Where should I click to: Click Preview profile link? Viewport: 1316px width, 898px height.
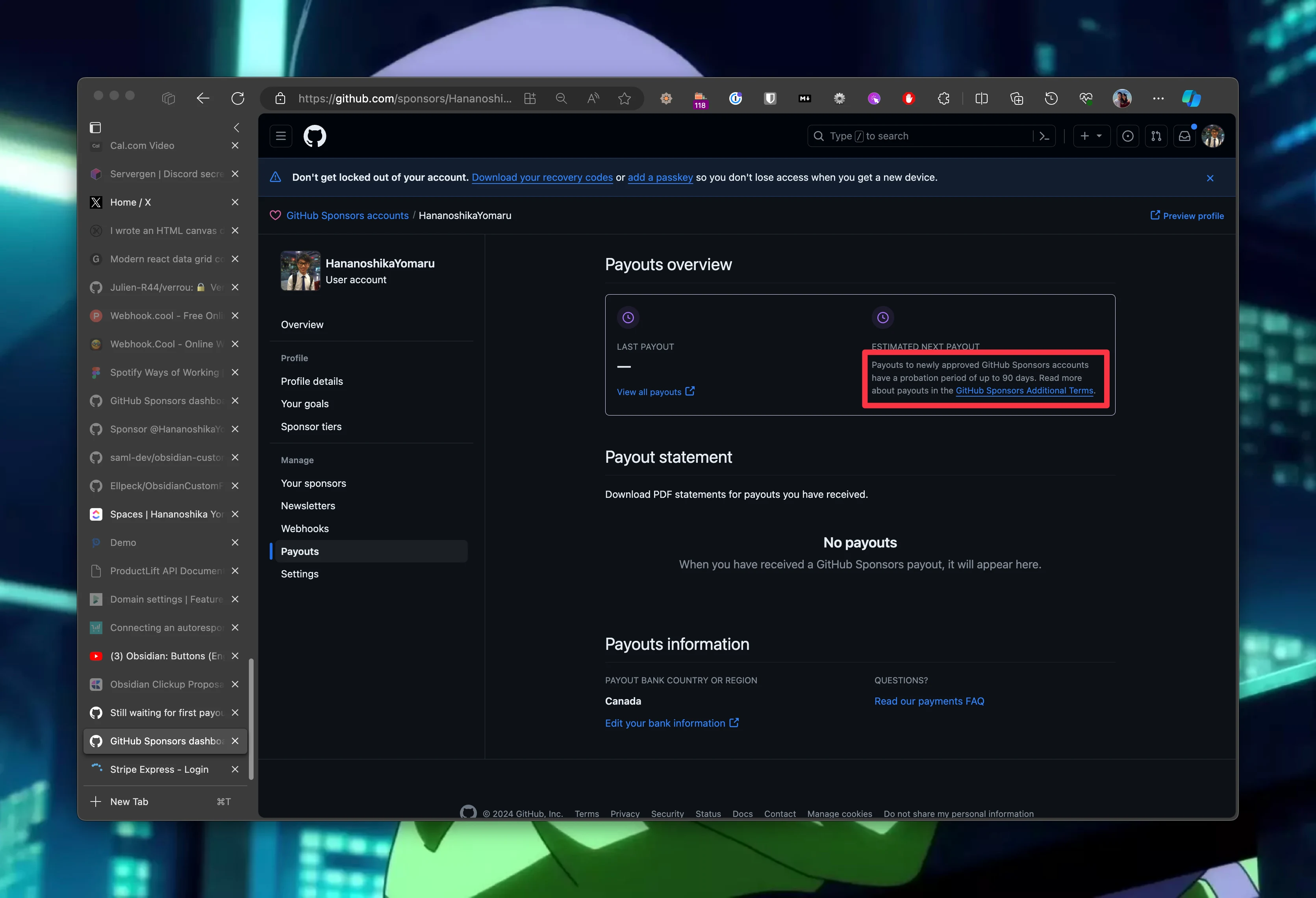tap(1187, 216)
